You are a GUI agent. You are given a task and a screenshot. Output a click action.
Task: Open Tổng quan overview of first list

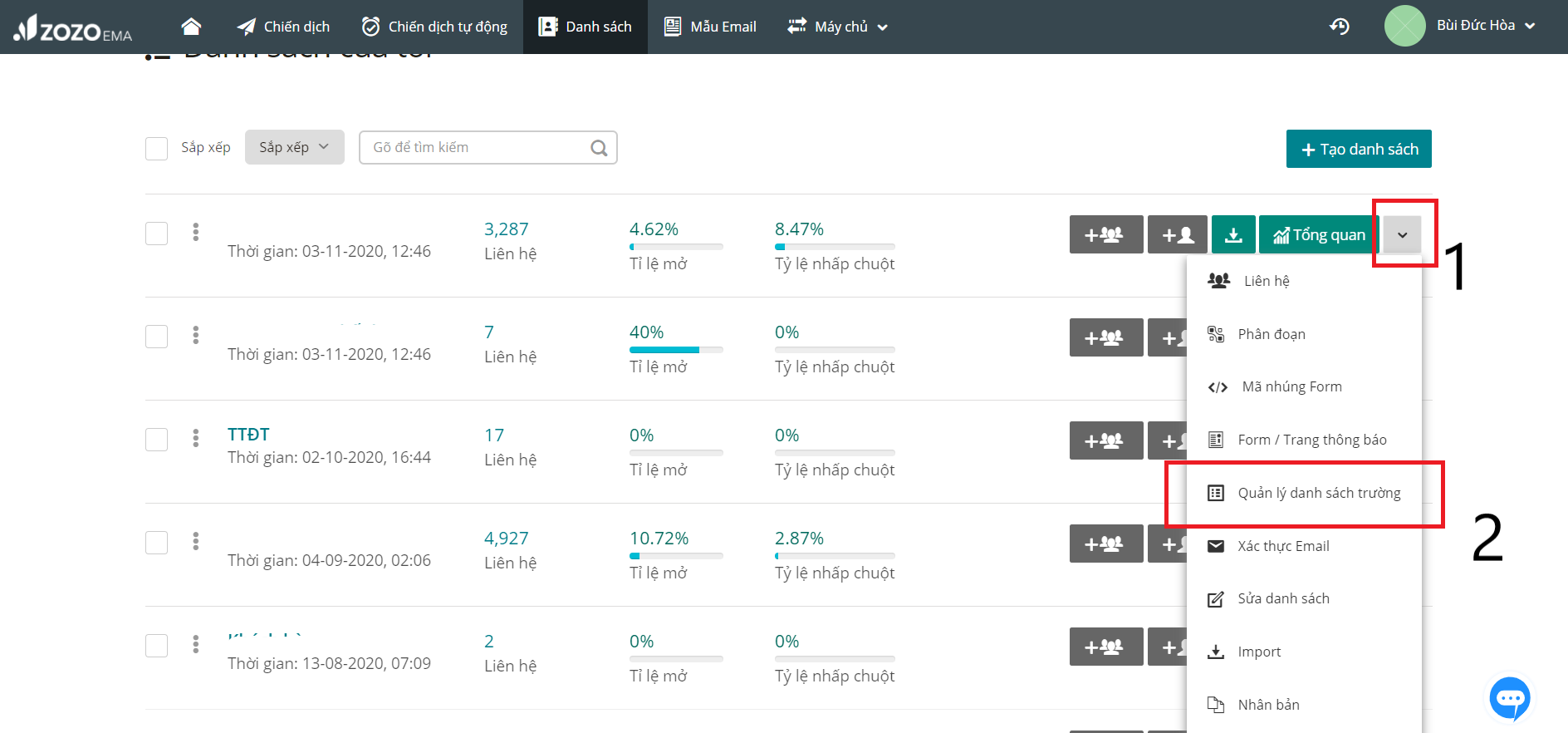click(1319, 234)
